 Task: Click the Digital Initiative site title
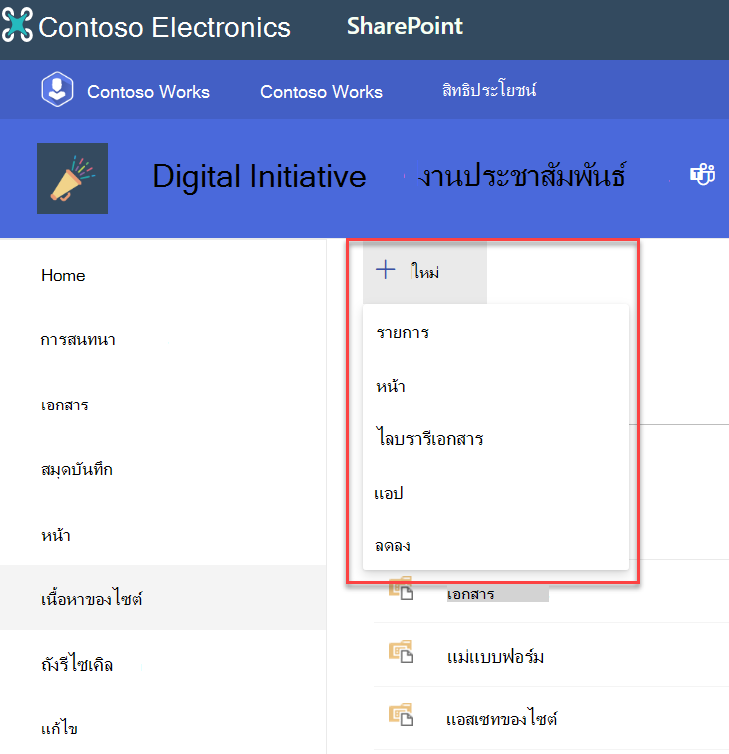[259, 176]
